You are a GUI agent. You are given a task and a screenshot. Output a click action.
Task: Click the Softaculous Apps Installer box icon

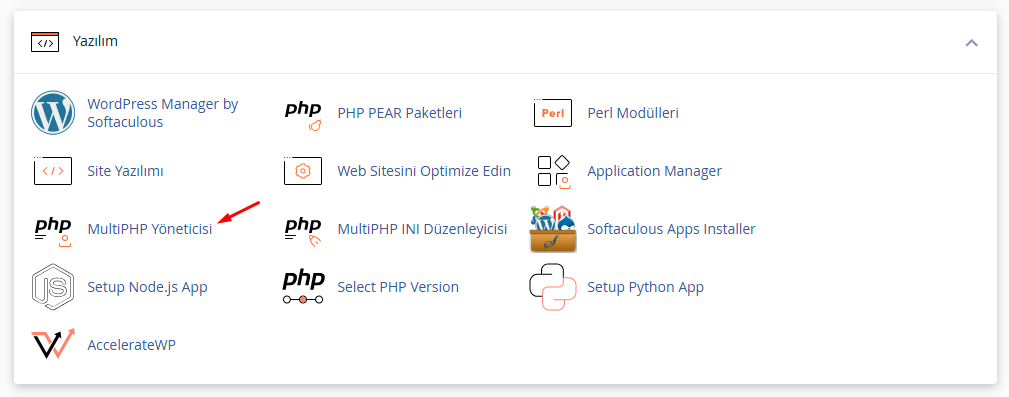[553, 229]
